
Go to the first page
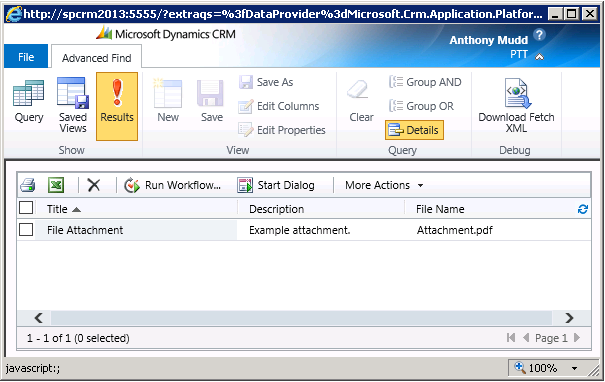point(511,338)
